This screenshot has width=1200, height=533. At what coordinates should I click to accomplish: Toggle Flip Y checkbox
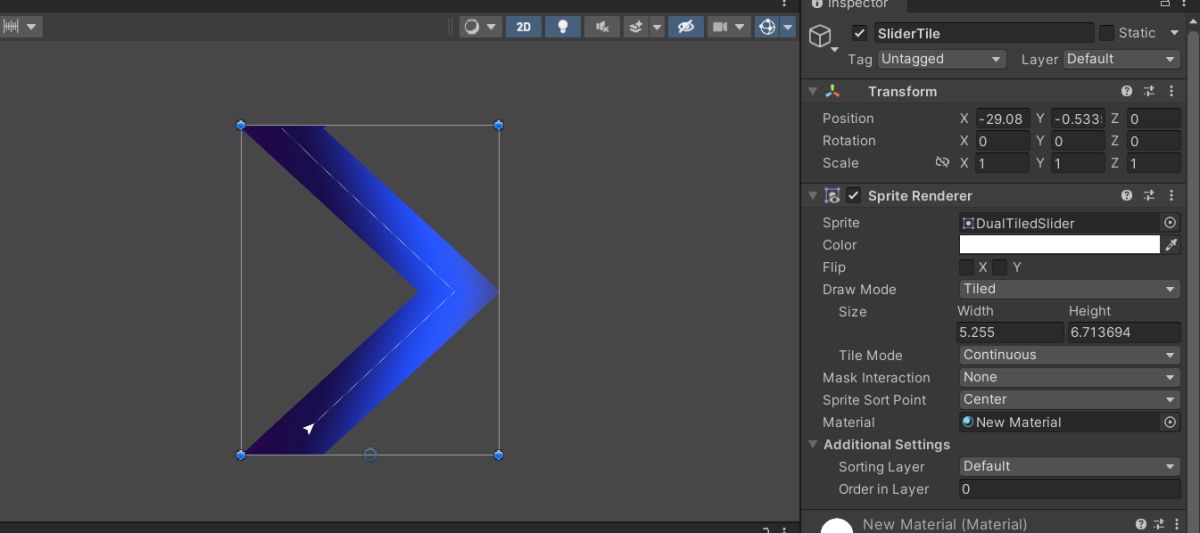(x=1000, y=267)
